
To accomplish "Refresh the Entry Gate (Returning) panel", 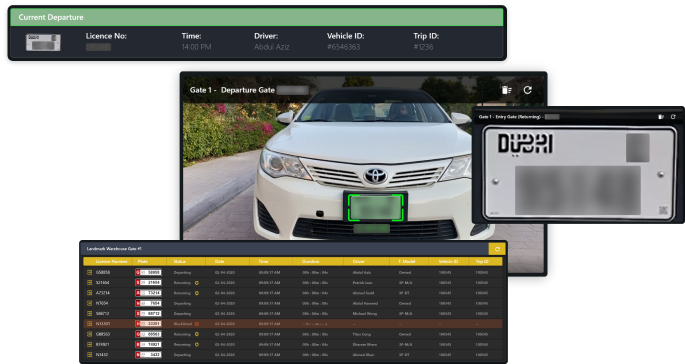I will pyautogui.click(x=673, y=117).
